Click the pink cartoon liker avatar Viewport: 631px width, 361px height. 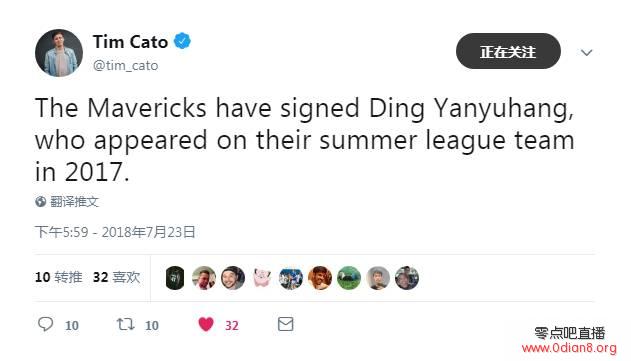pyautogui.click(x=262, y=278)
